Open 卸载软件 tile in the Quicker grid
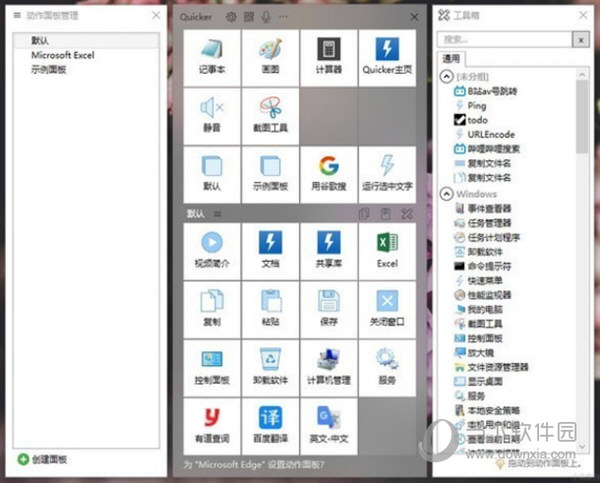 271,368
